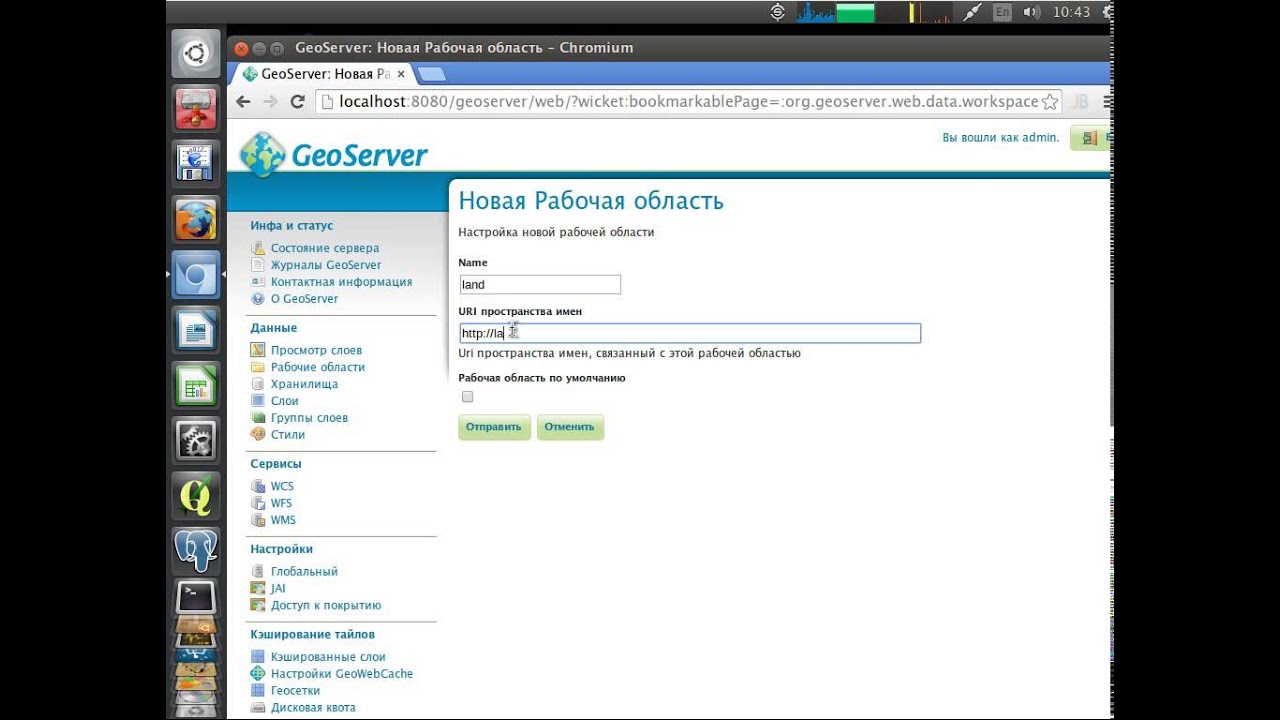Open a new browser tab
Screen dimensions: 1280x720
tap(431, 74)
